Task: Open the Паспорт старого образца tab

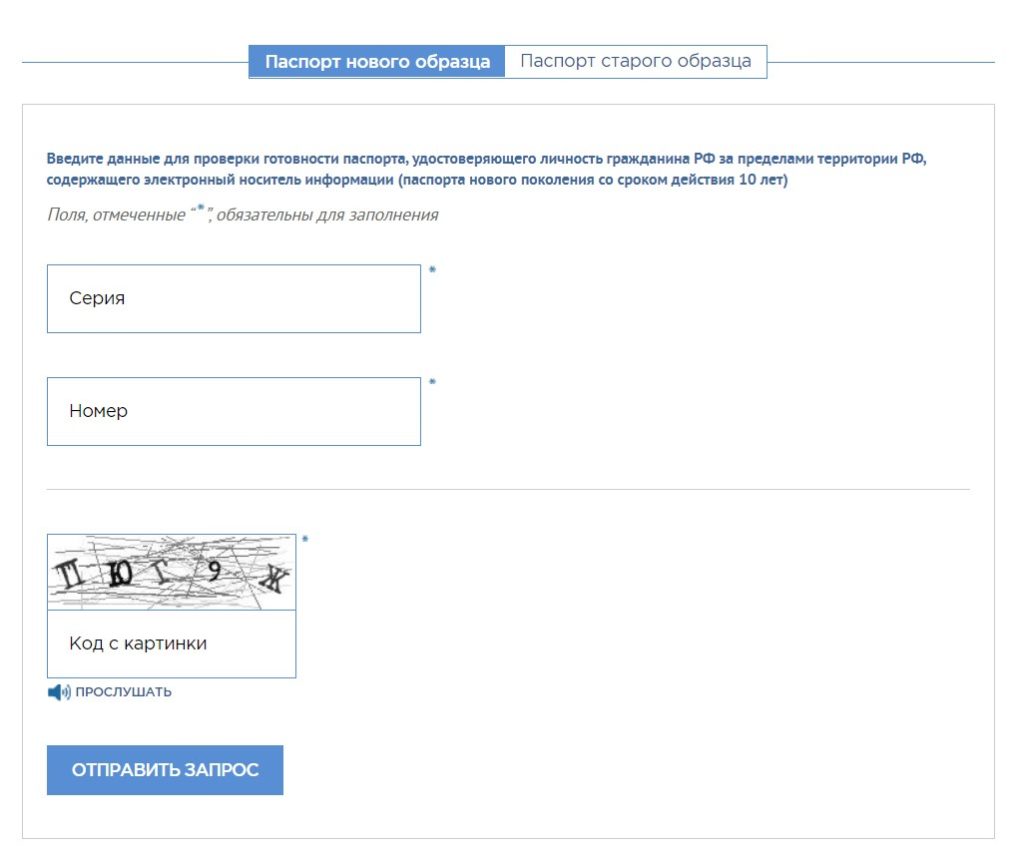Action: point(635,61)
